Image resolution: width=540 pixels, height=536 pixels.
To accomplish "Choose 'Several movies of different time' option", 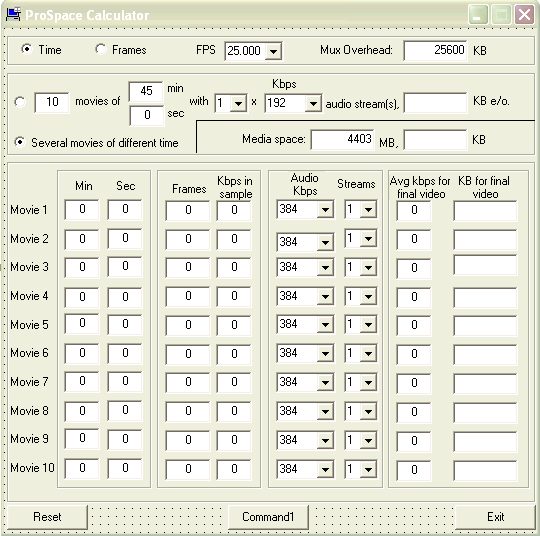I will coord(20,142).
